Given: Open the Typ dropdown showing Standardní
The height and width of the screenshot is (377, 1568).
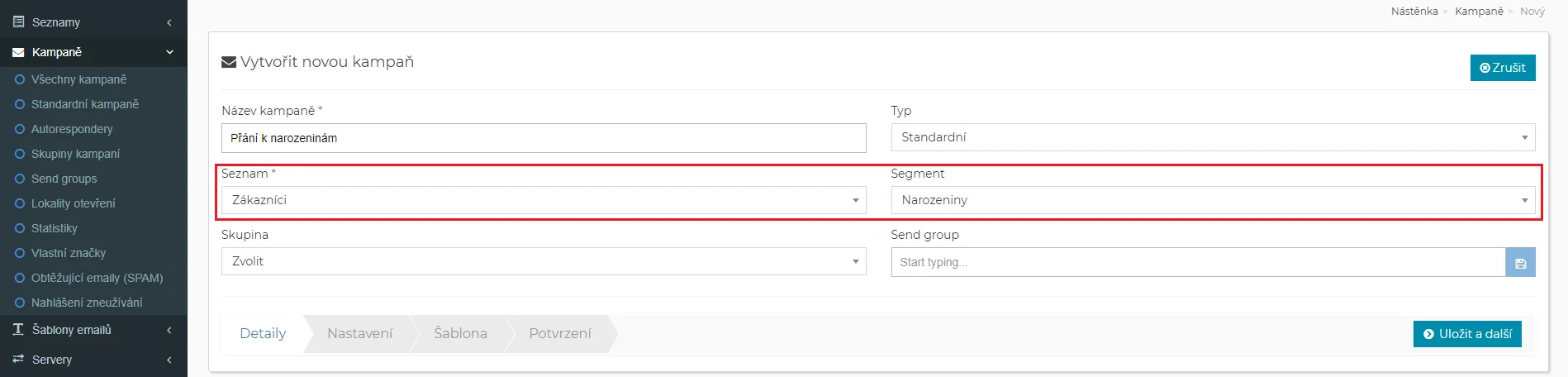Looking at the screenshot, I should point(1212,137).
